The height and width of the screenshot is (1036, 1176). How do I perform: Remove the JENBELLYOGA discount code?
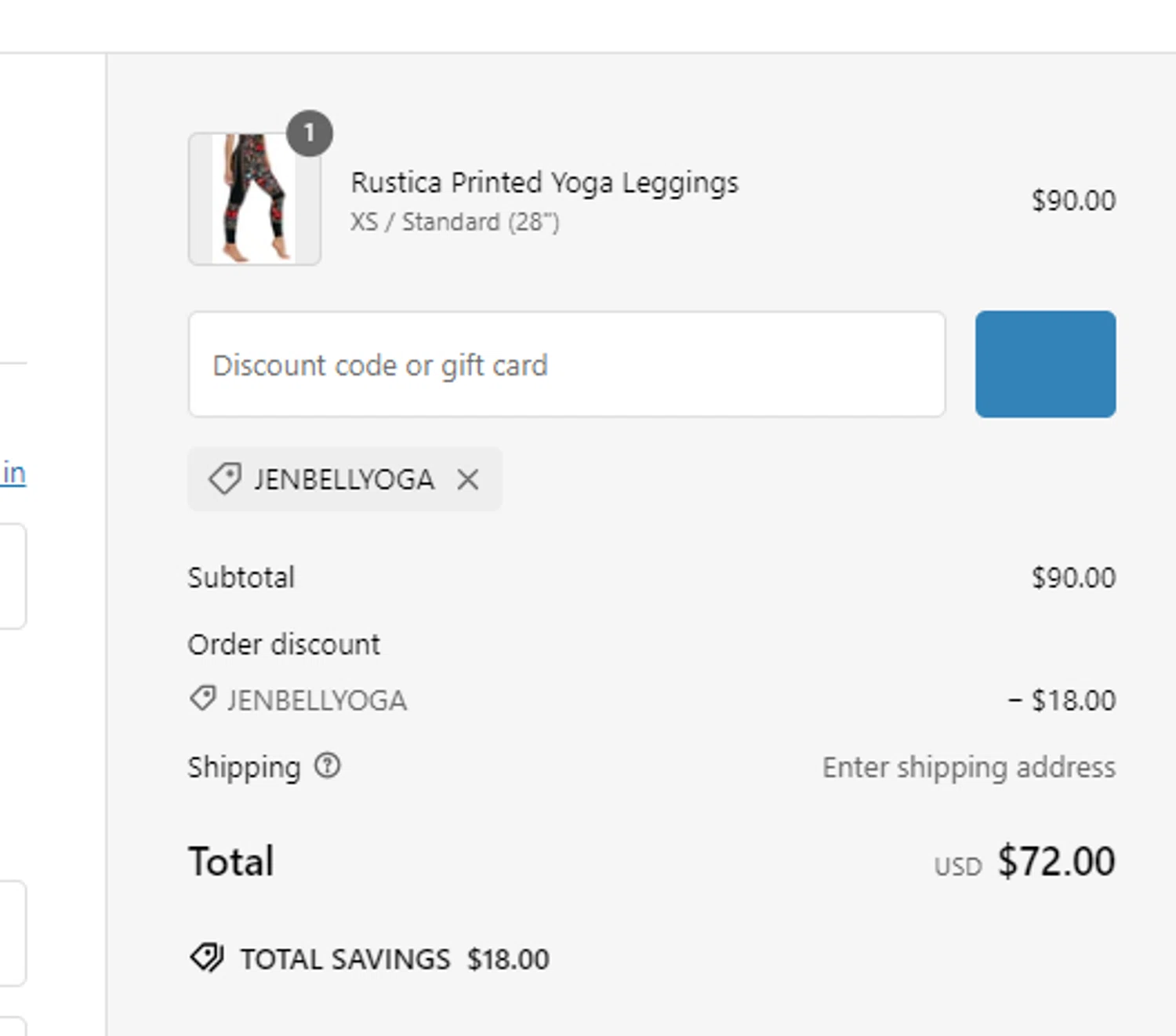pyautogui.click(x=468, y=479)
